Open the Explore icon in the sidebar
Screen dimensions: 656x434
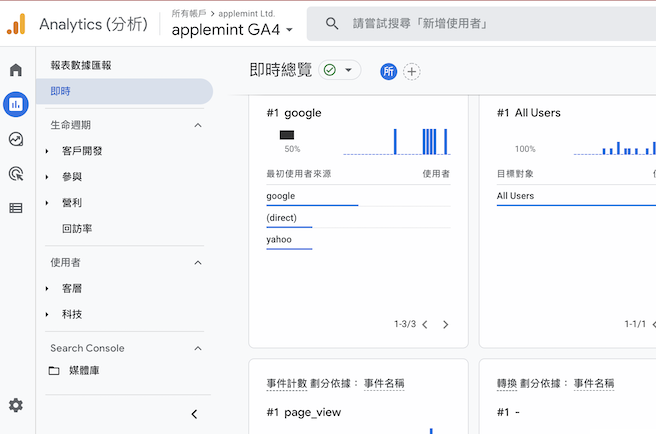click(x=16, y=139)
